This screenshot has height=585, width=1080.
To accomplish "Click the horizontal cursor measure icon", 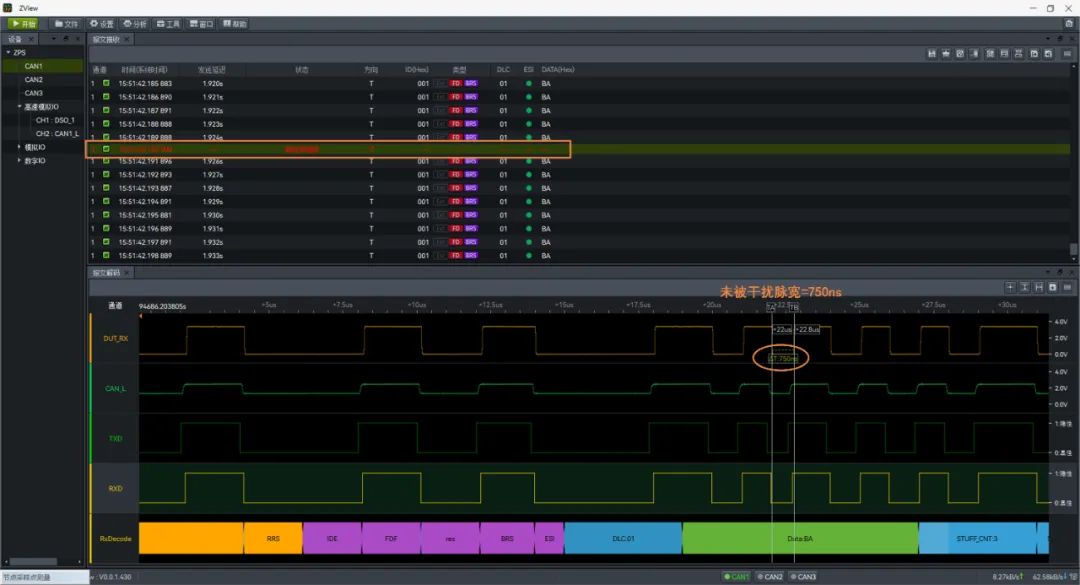I will coord(1039,287).
